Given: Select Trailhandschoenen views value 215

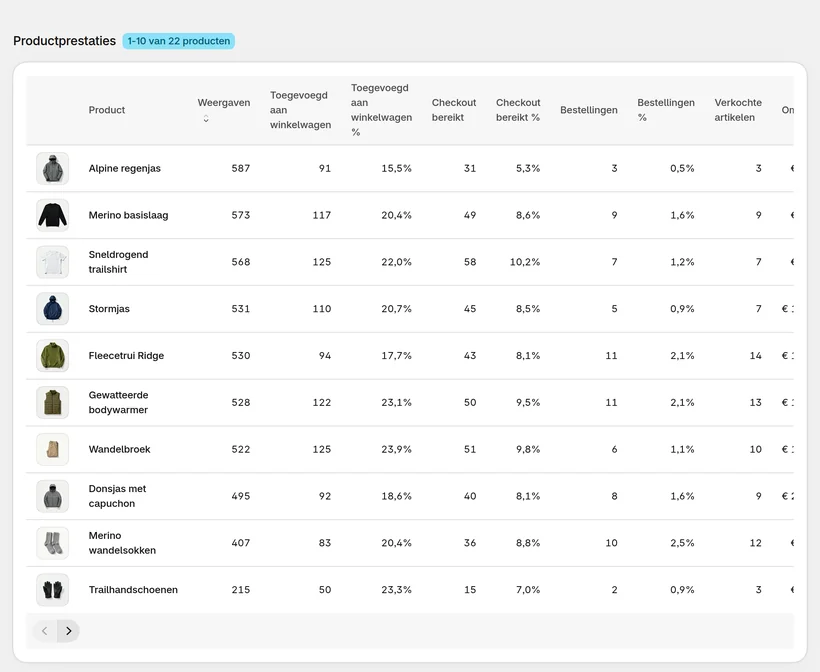Looking at the screenshot, I should pyautogui.click(x=241, y=589).
